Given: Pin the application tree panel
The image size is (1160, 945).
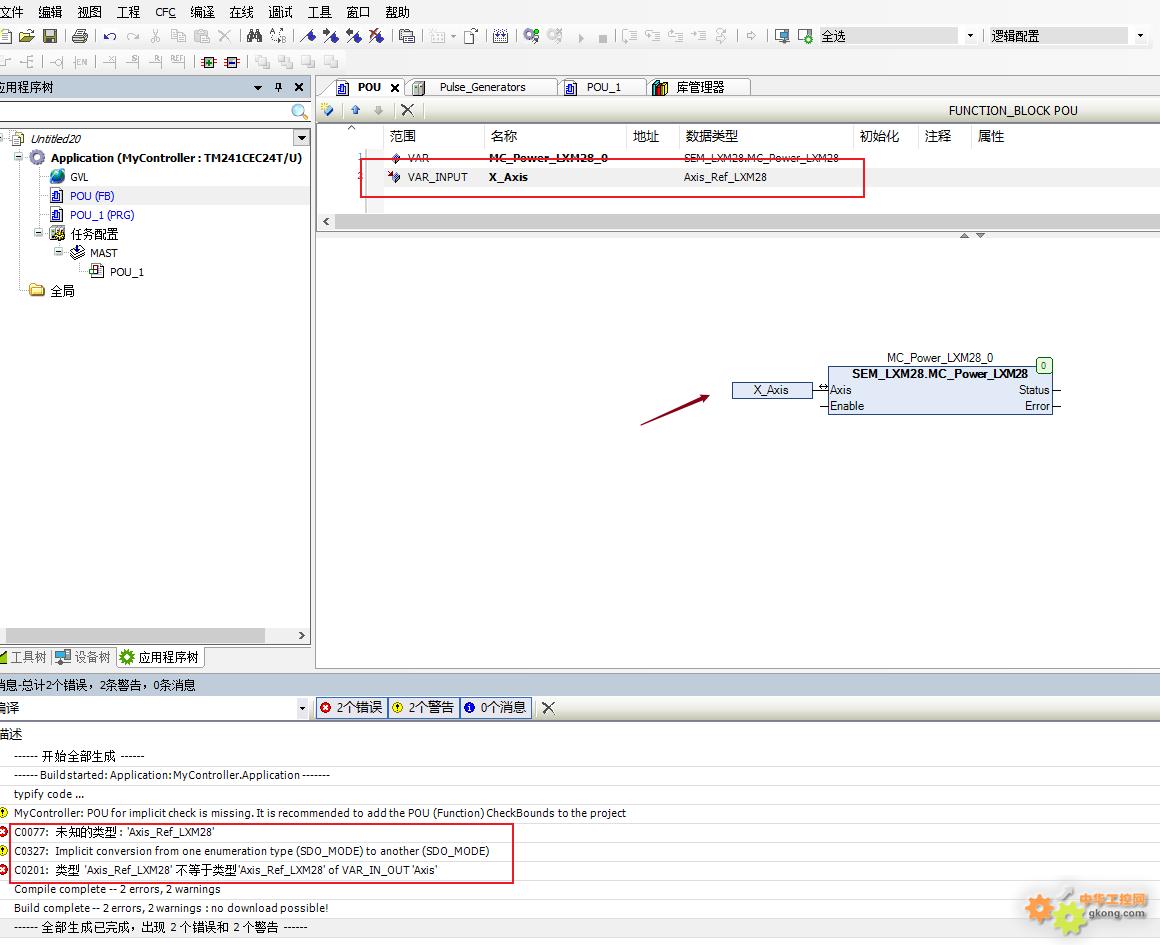Looking at the screenshot, I should 278,87.
